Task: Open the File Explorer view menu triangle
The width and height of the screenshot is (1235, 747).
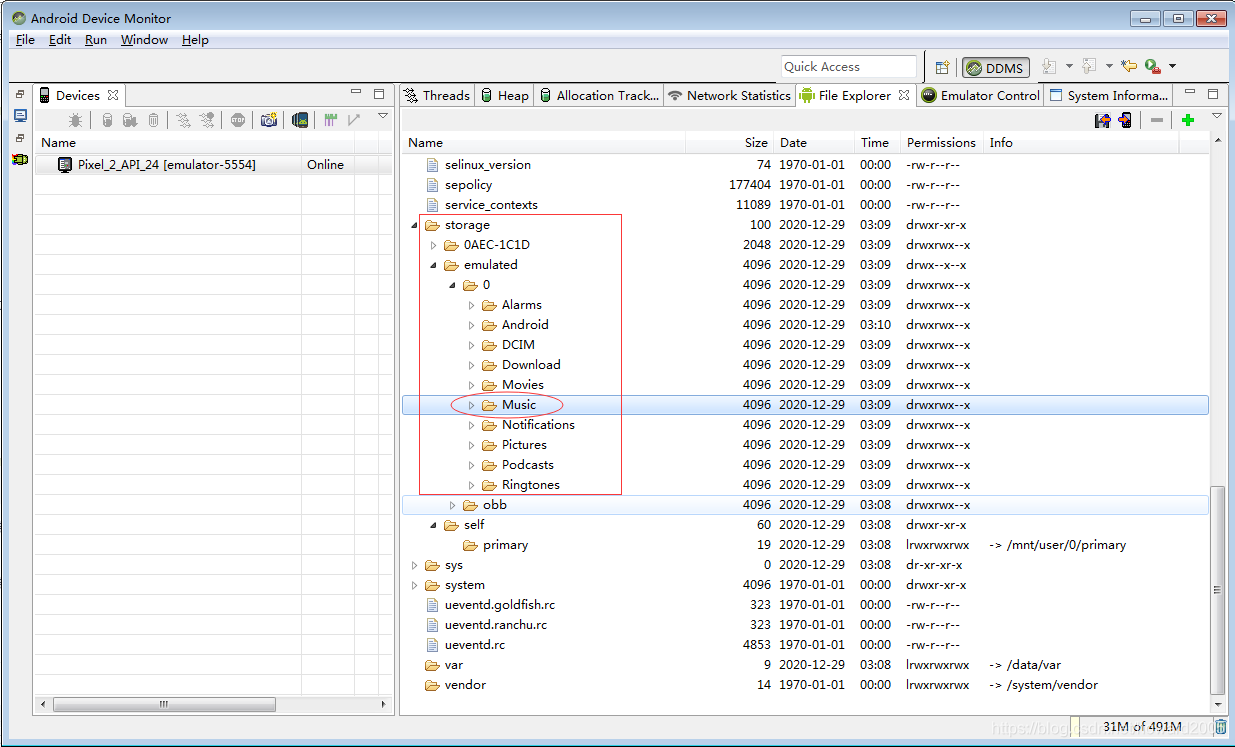Action: coord(1217,117)
